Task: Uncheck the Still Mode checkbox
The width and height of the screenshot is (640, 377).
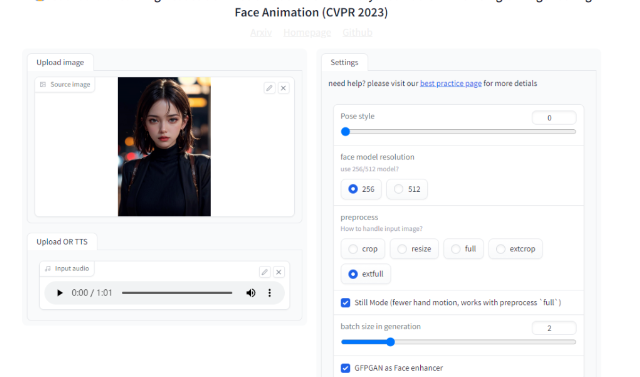Action: (345, 303)
